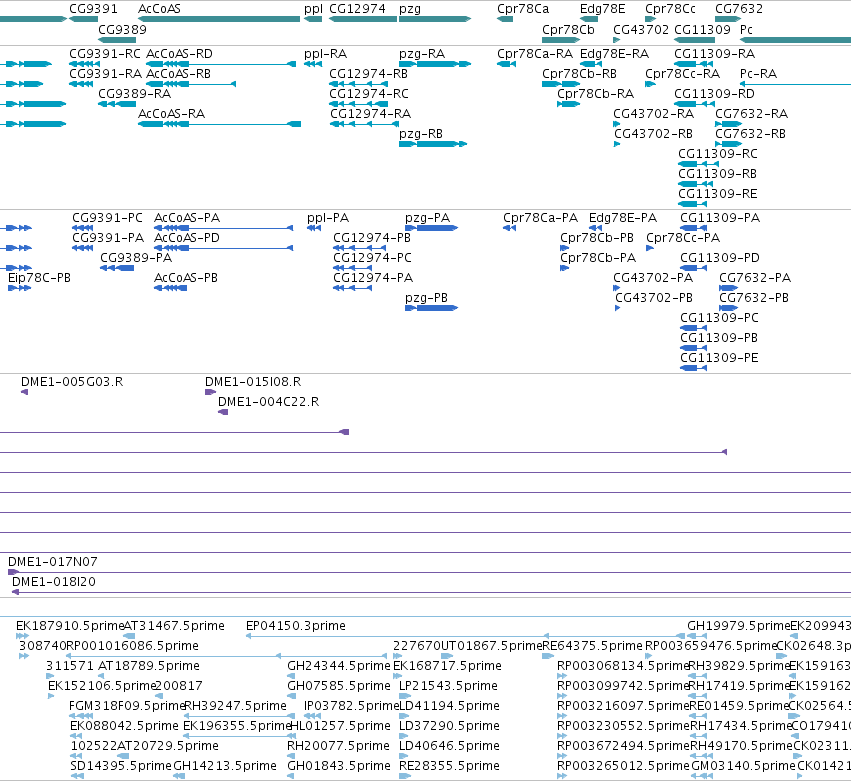The image size is (851, 781).
Task: Select the CG9389-PA protein label
Action: coord(136,258)
